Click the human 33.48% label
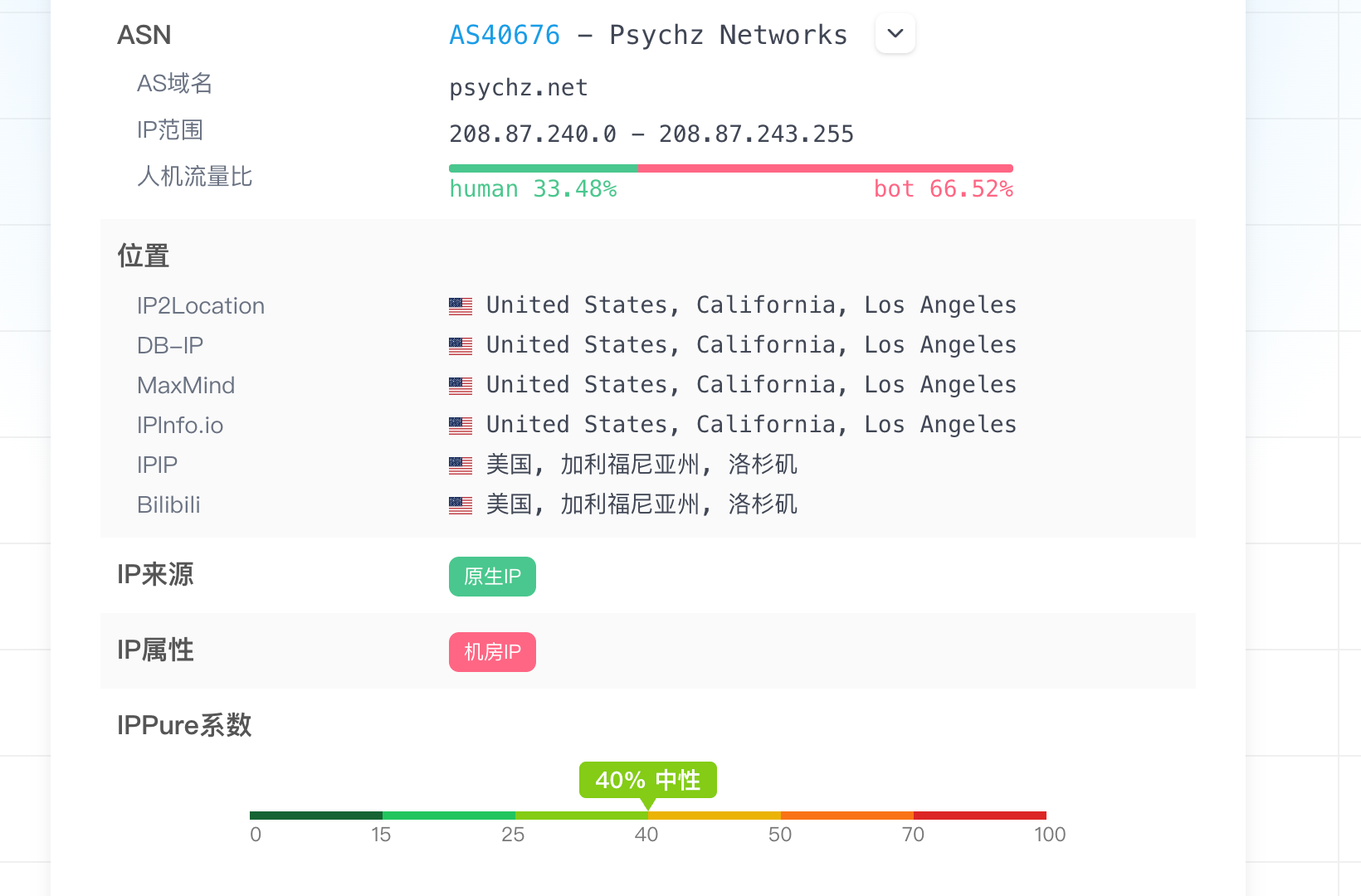 pyautogui.click(x=533, y=189)
